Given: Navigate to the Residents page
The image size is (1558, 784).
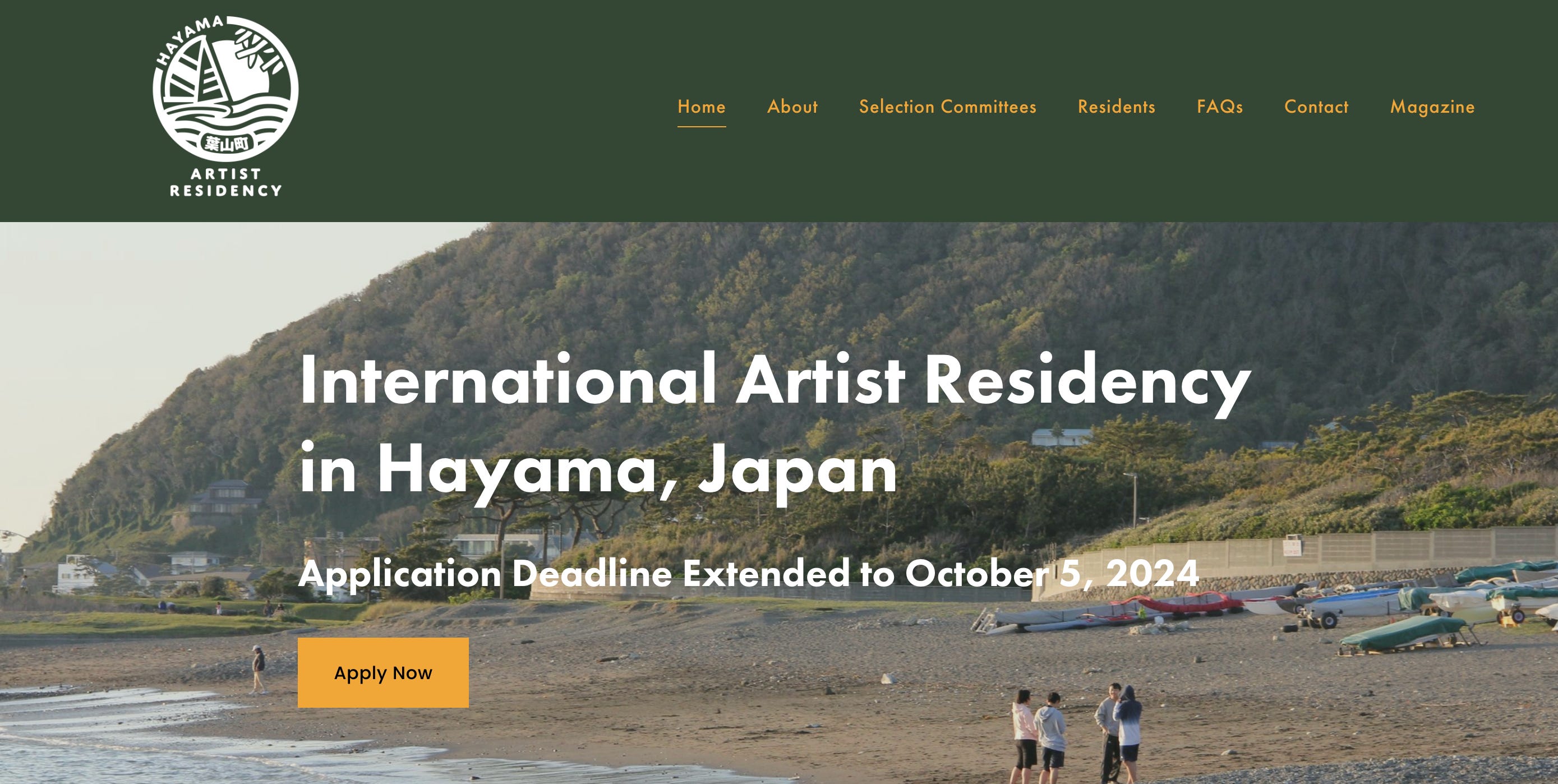Looking at the screenshot, I should coord(1116,107).
